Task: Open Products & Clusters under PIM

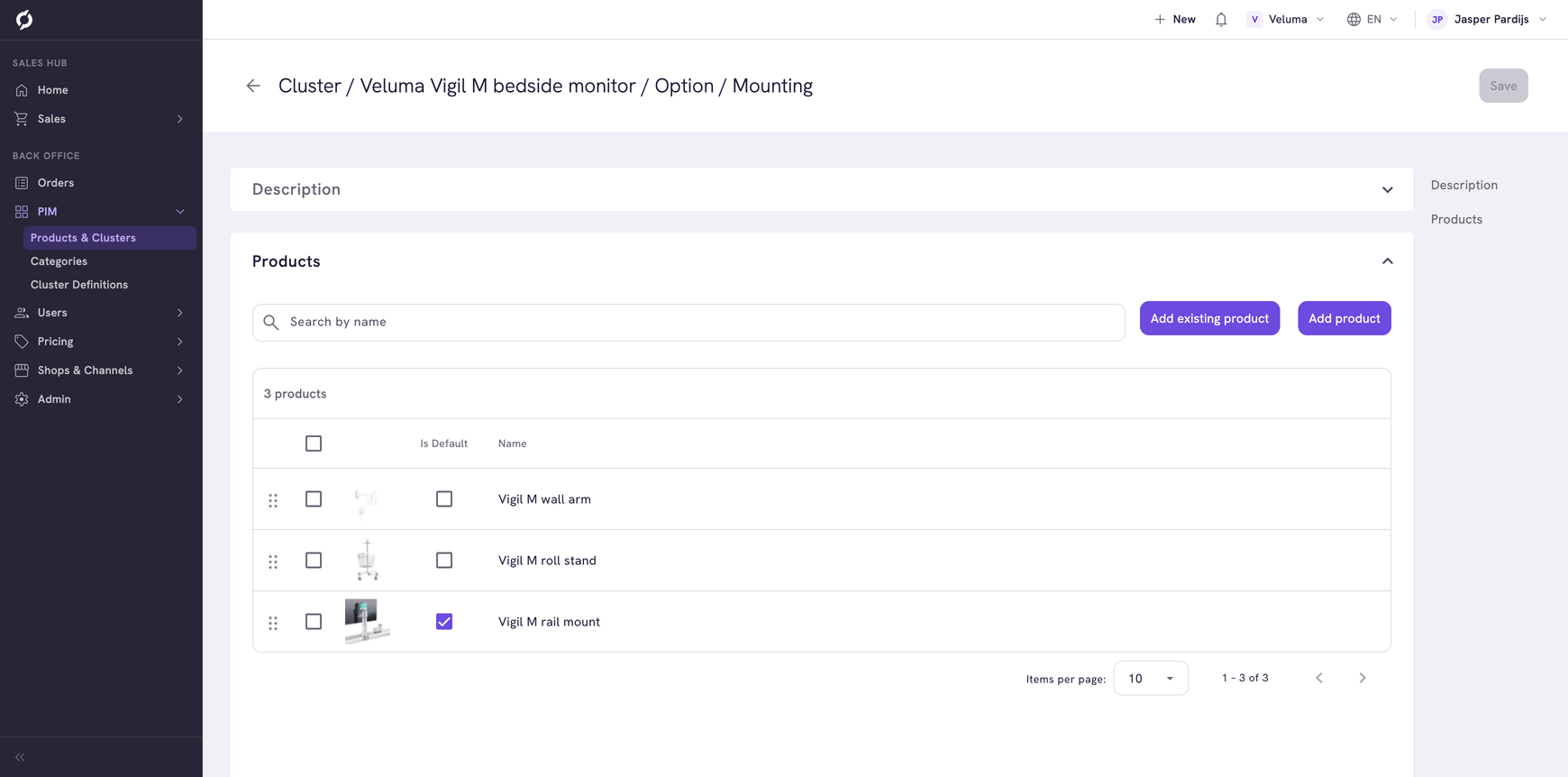Action: 110,238
